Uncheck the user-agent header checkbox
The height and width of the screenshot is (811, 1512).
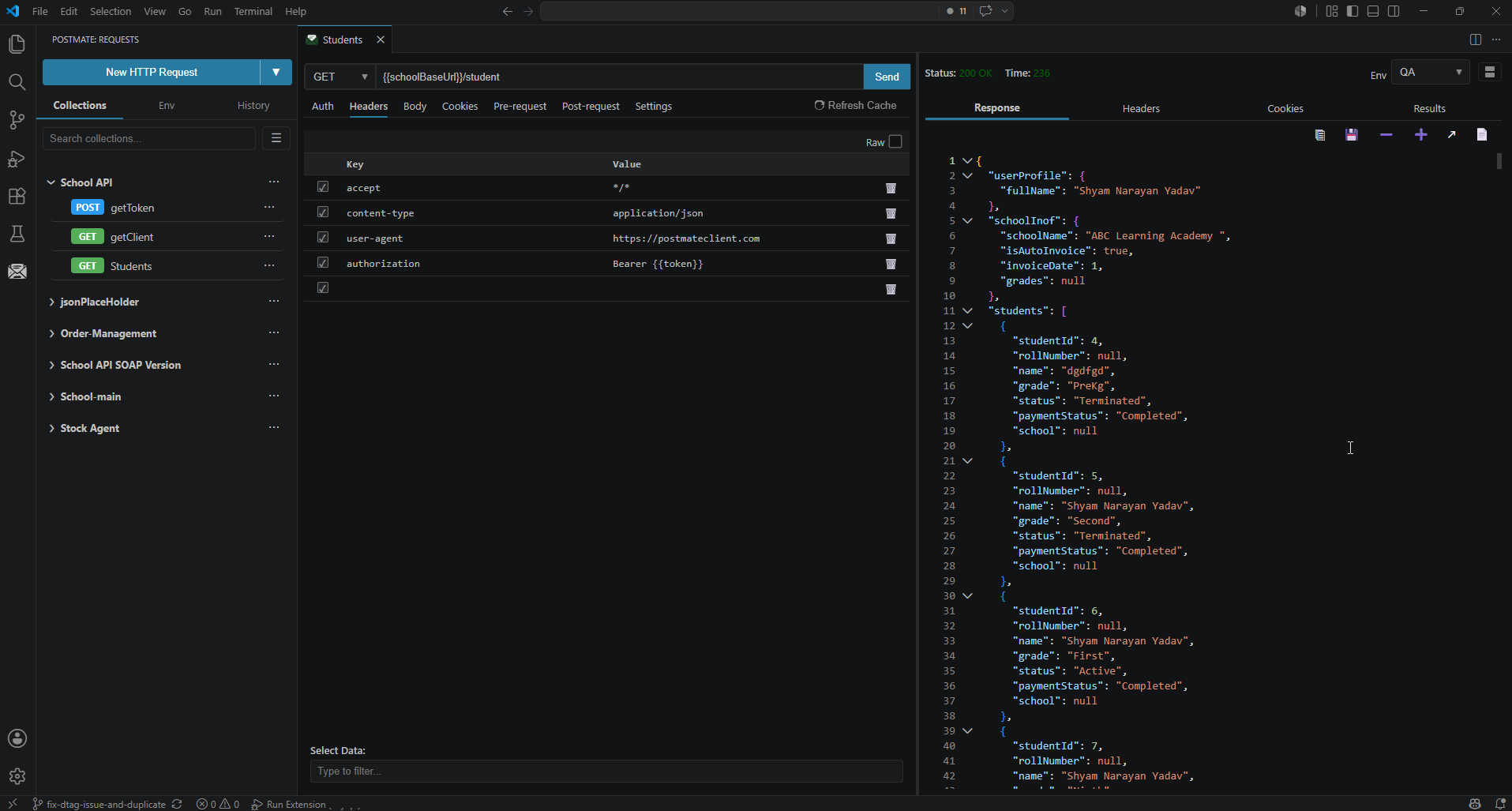[323, 238]
